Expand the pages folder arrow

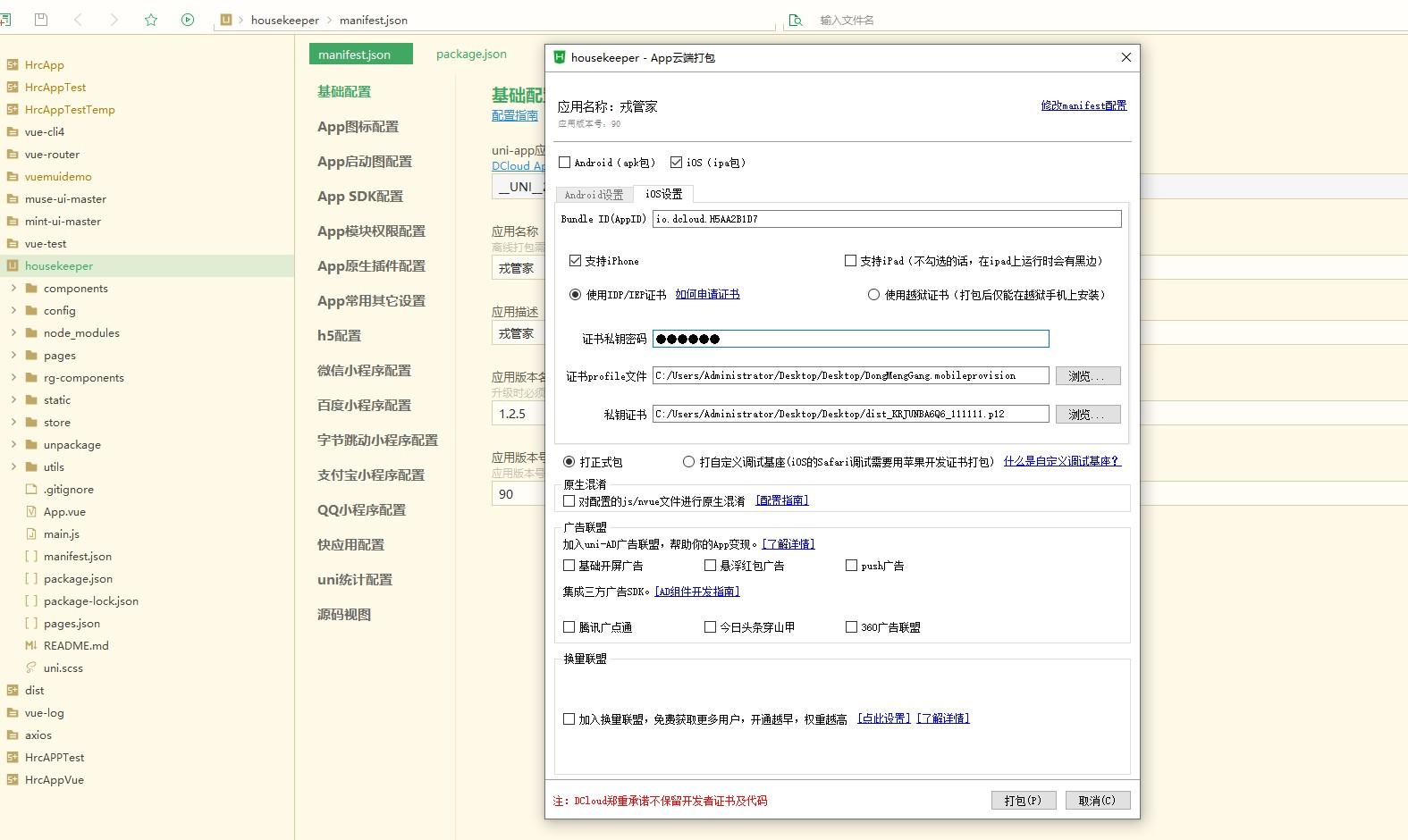tap(13, 355)
